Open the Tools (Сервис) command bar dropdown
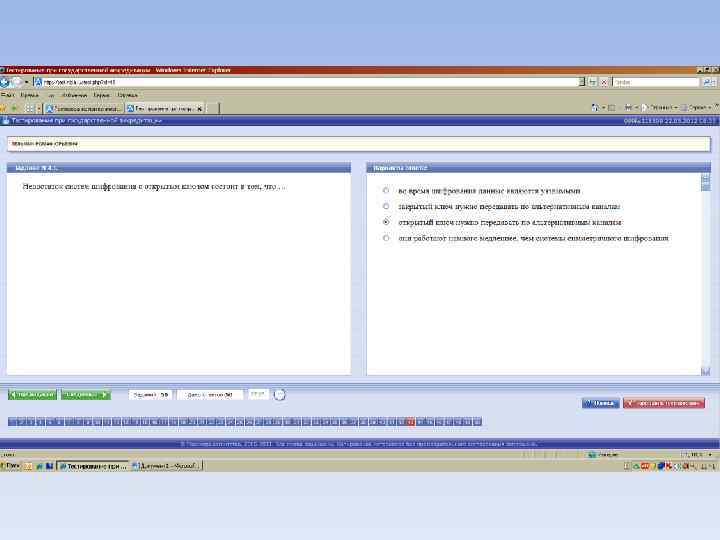 696,107
